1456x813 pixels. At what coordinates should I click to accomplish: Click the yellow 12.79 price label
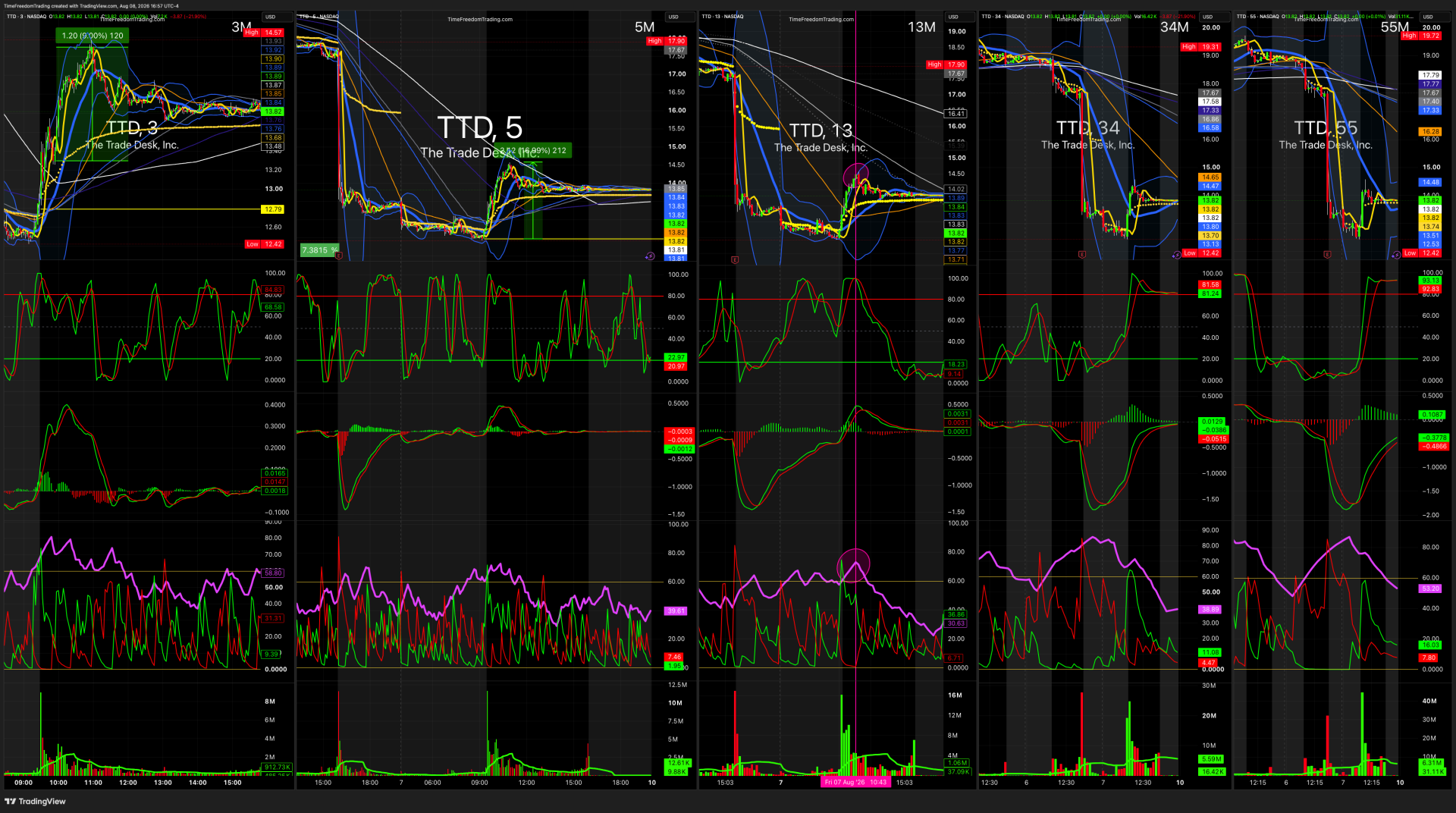coord(273,209)
